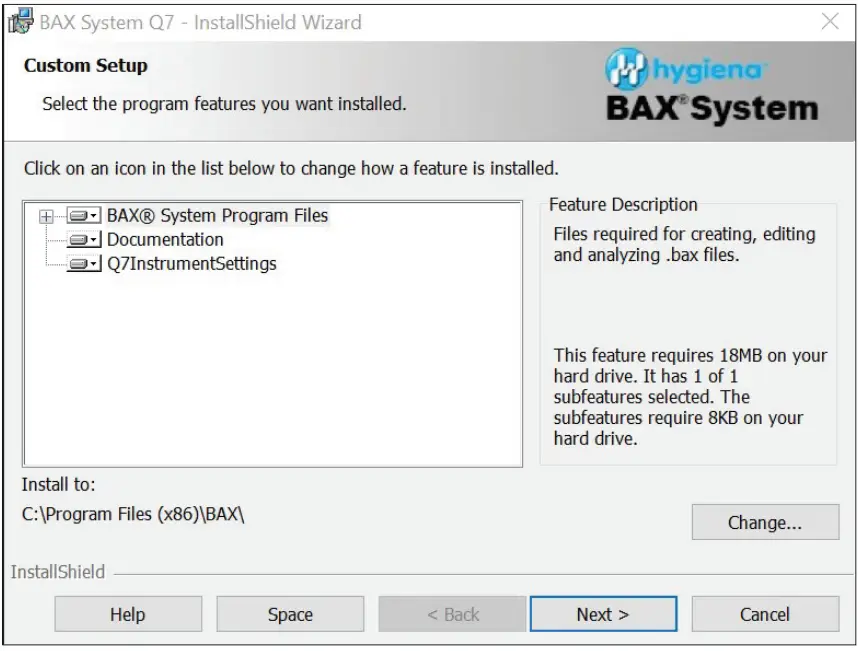The image size is (858, 651).
Task: Cancel the BAX System installation
Action: tap(765, 614)
